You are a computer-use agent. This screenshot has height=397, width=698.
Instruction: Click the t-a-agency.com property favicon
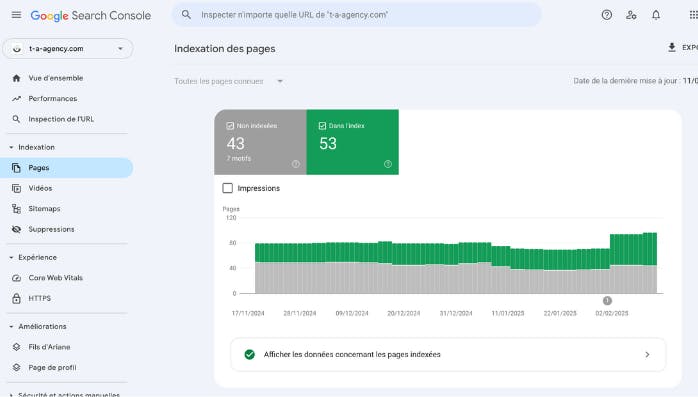pyautogui.click(x=17, y=49)
